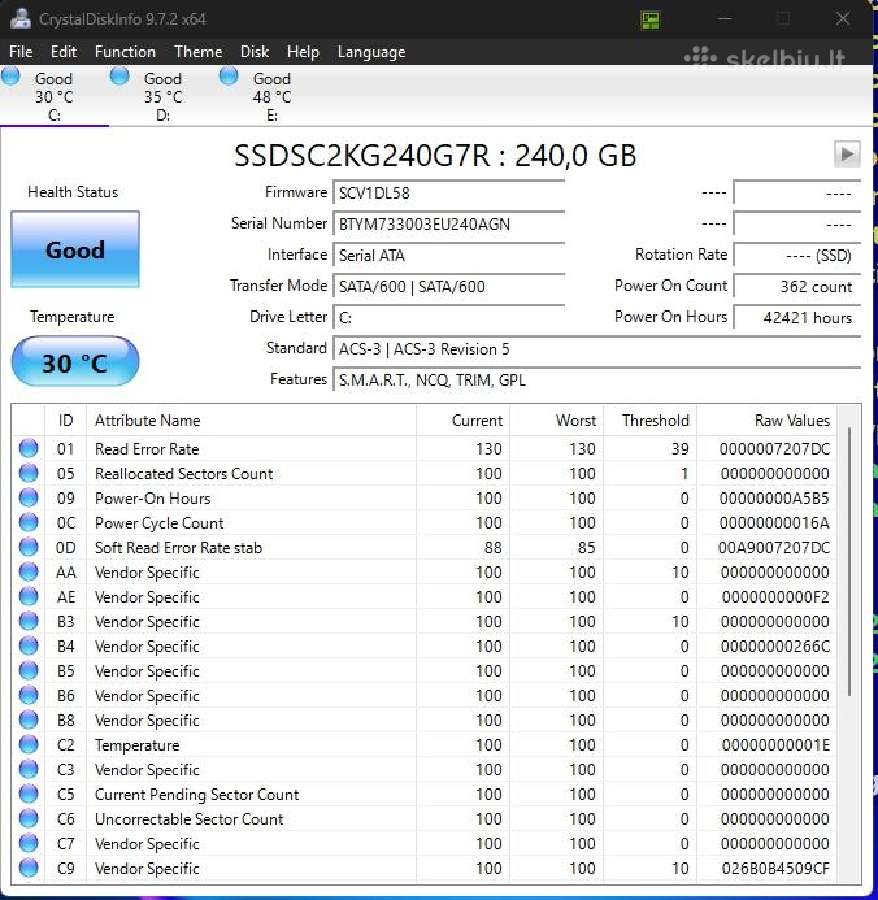The image size is (878, 900).
Task: Click the status icon for attribute B6
Action: coord(28,695)
